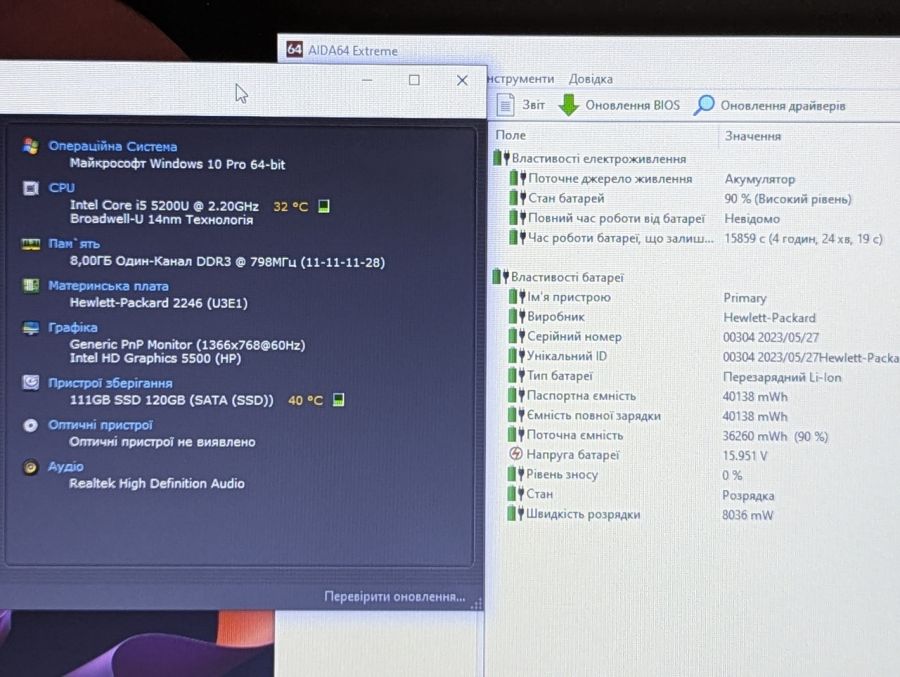Click the value 36260 mWh (90 %)

(x=775, y=436)
